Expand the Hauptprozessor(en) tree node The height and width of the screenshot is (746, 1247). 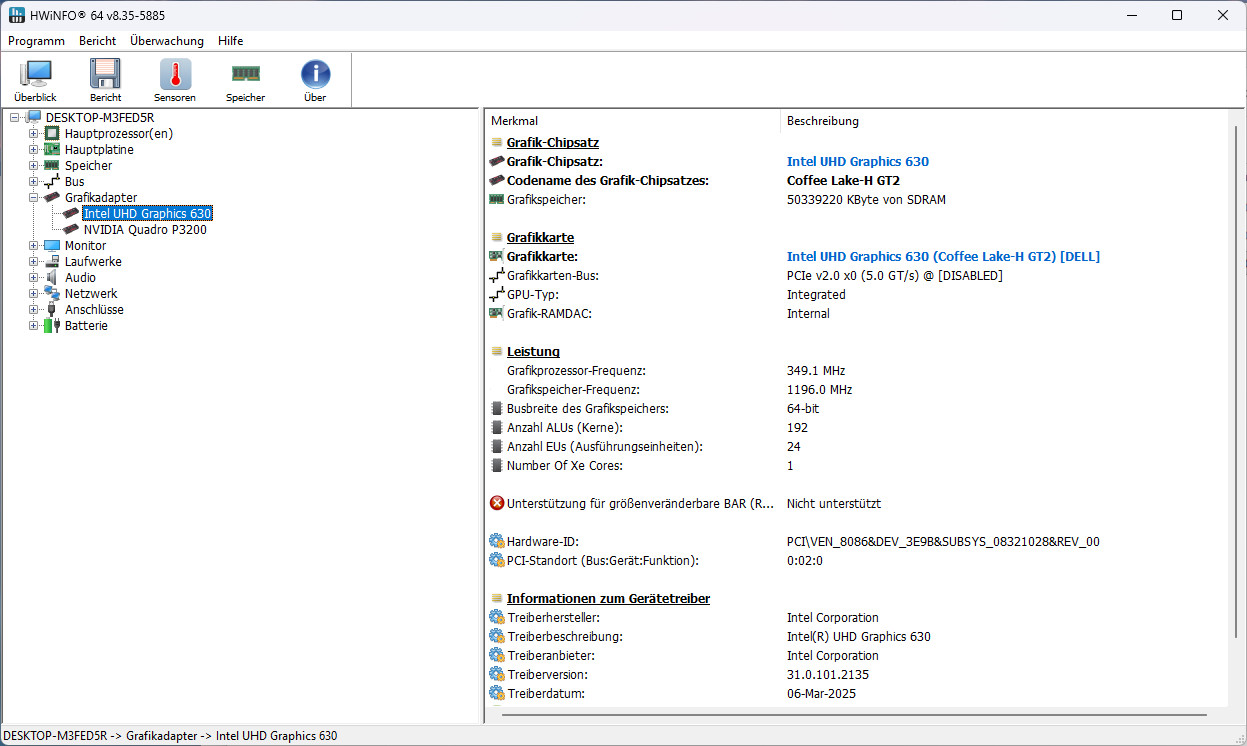[34, 134]
